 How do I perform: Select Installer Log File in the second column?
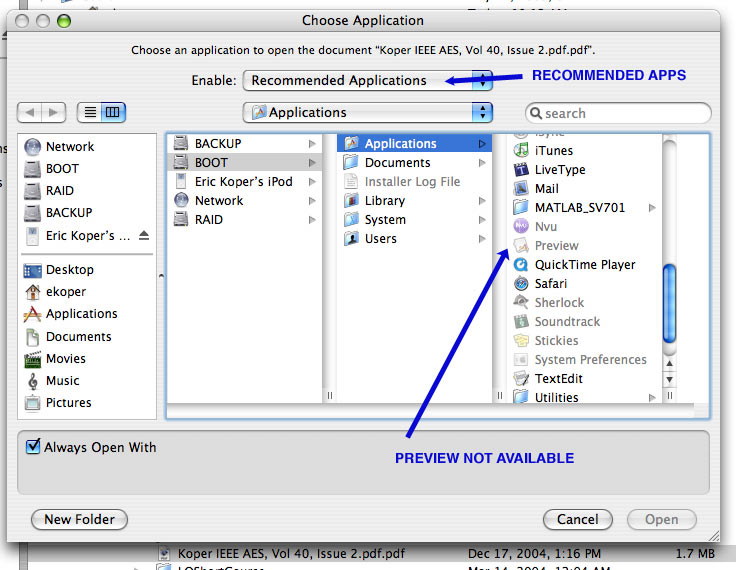point(412,182)
